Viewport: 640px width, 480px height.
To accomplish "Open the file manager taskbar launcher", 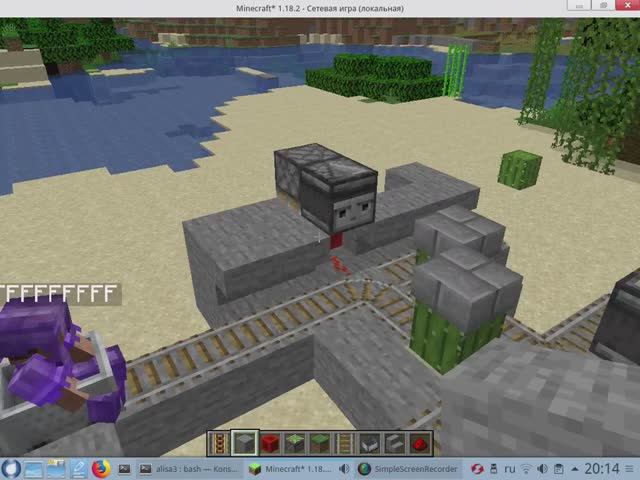I will click(x=56, y=469).
